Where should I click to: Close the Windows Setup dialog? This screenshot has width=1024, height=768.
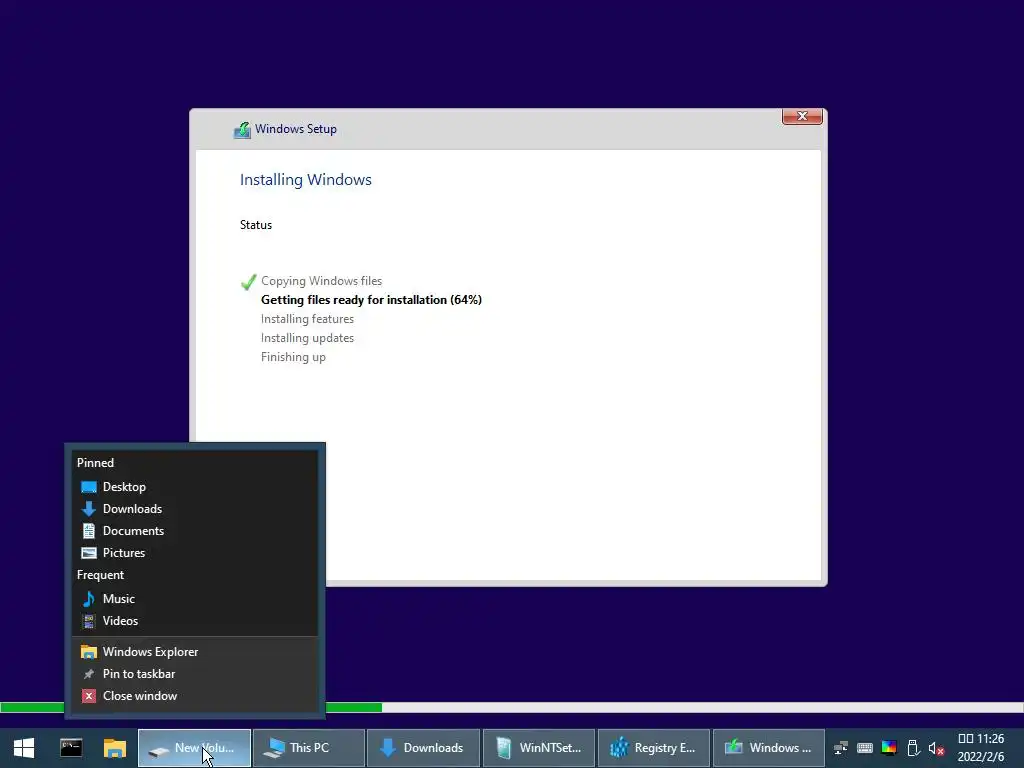pos(802,116)
